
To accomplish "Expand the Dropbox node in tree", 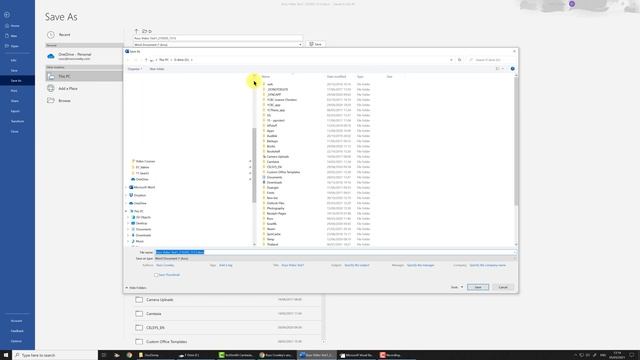I will point(126,195).
